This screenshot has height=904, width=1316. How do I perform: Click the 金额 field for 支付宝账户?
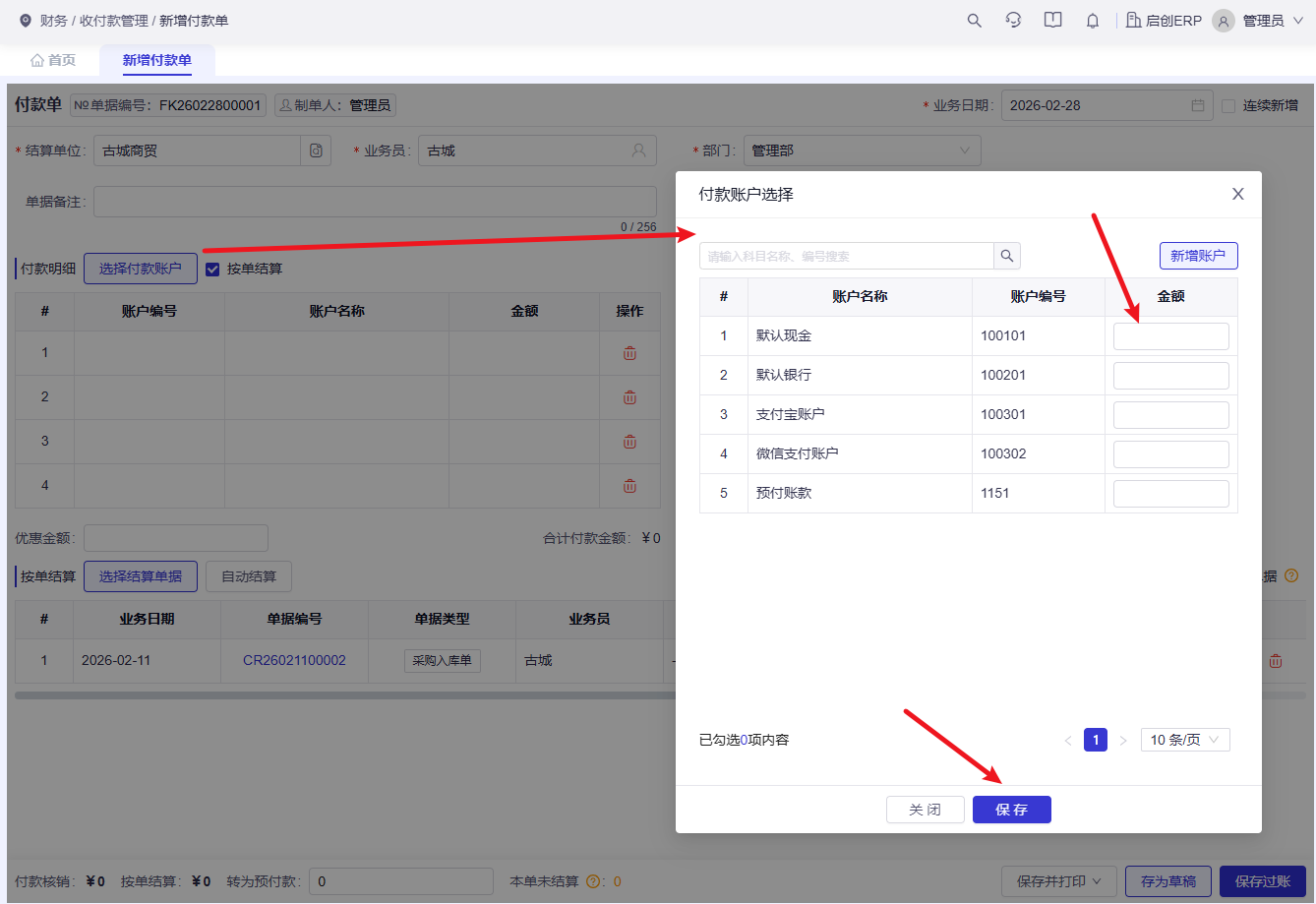click(x=1171, y=415)
